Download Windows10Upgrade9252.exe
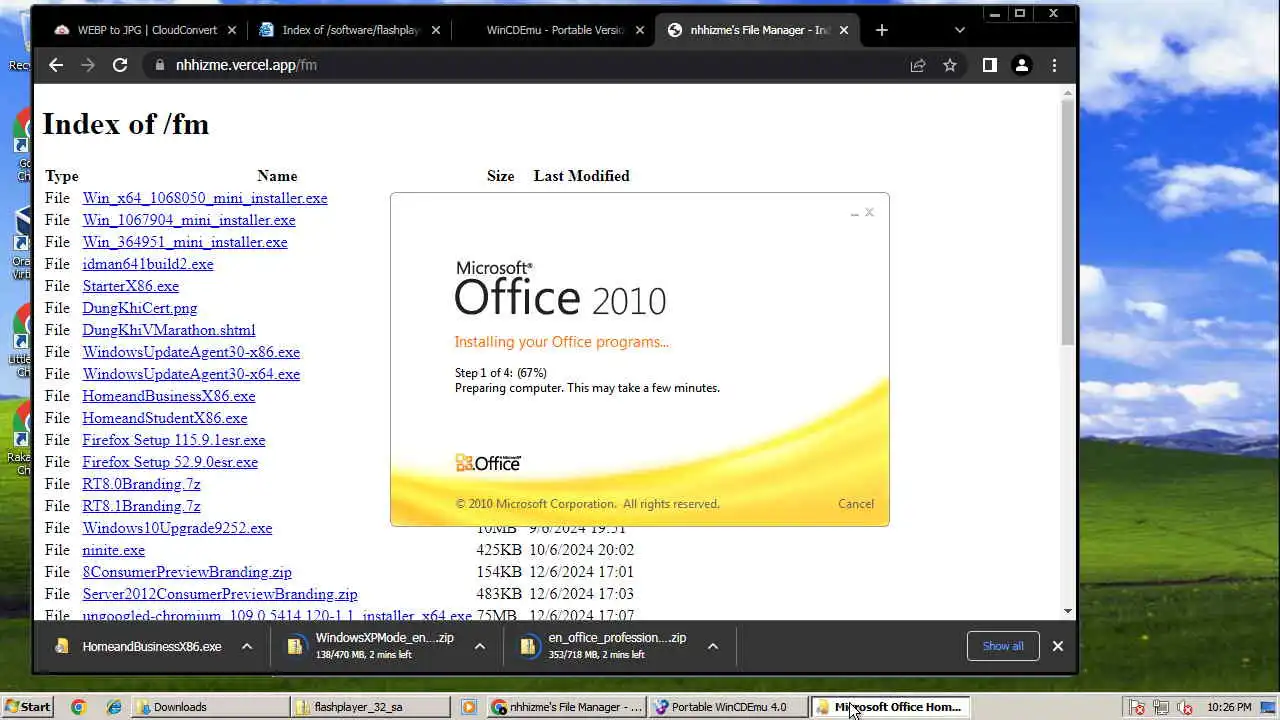The height and width of the screenshot is (720, 1280). [x=177, y=528]
